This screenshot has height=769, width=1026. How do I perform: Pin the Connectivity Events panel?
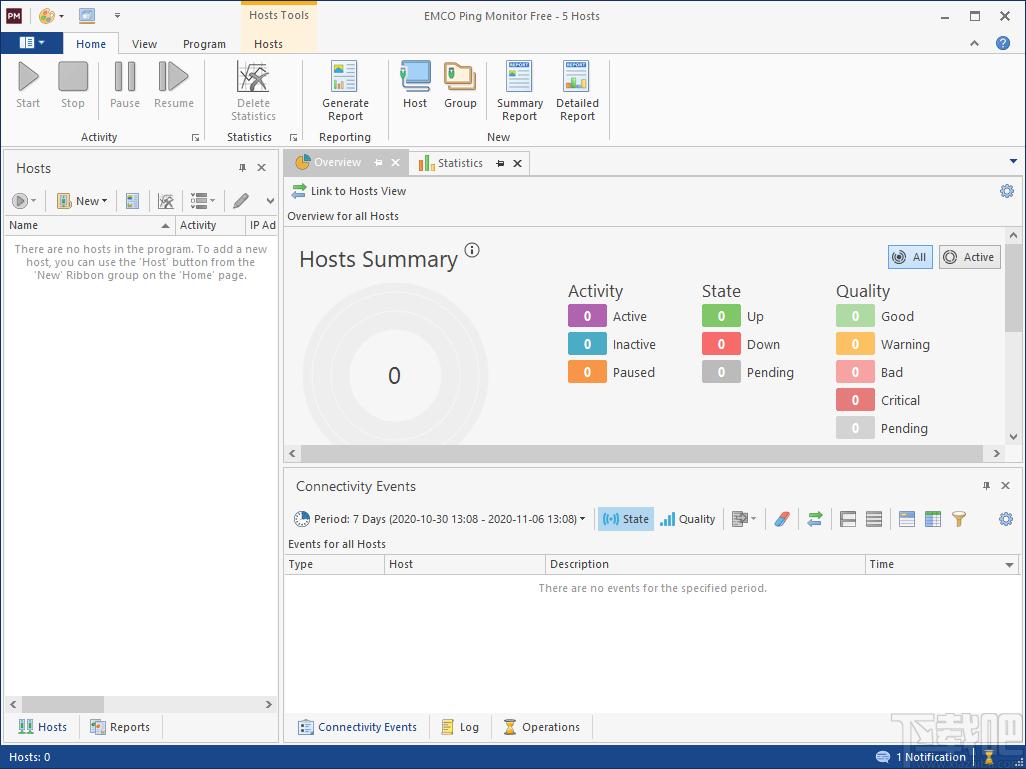click(986, 486)
